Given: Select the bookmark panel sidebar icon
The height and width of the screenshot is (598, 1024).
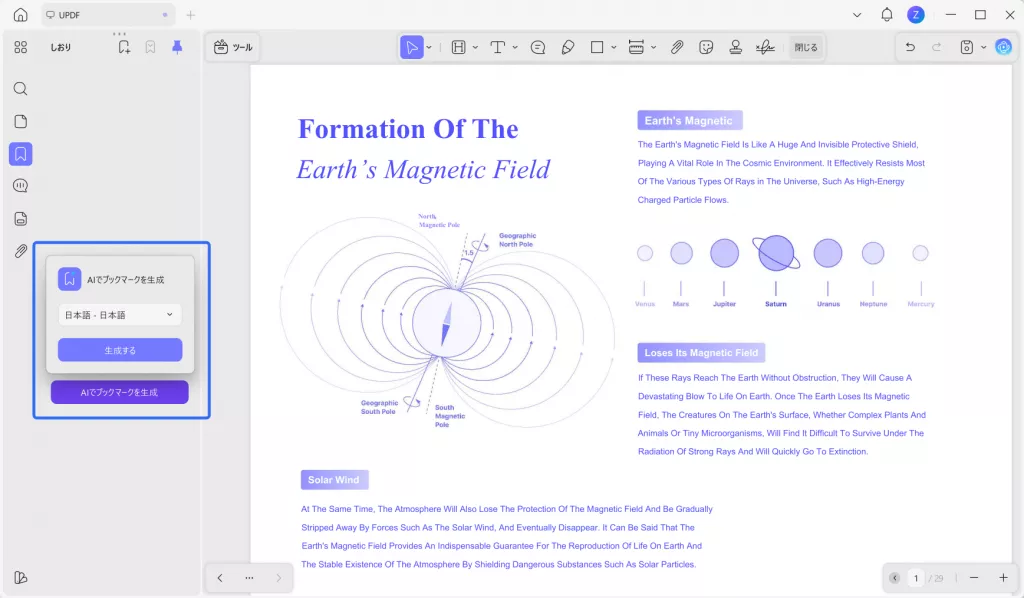Looking at the screenshot, I should 20,154.
